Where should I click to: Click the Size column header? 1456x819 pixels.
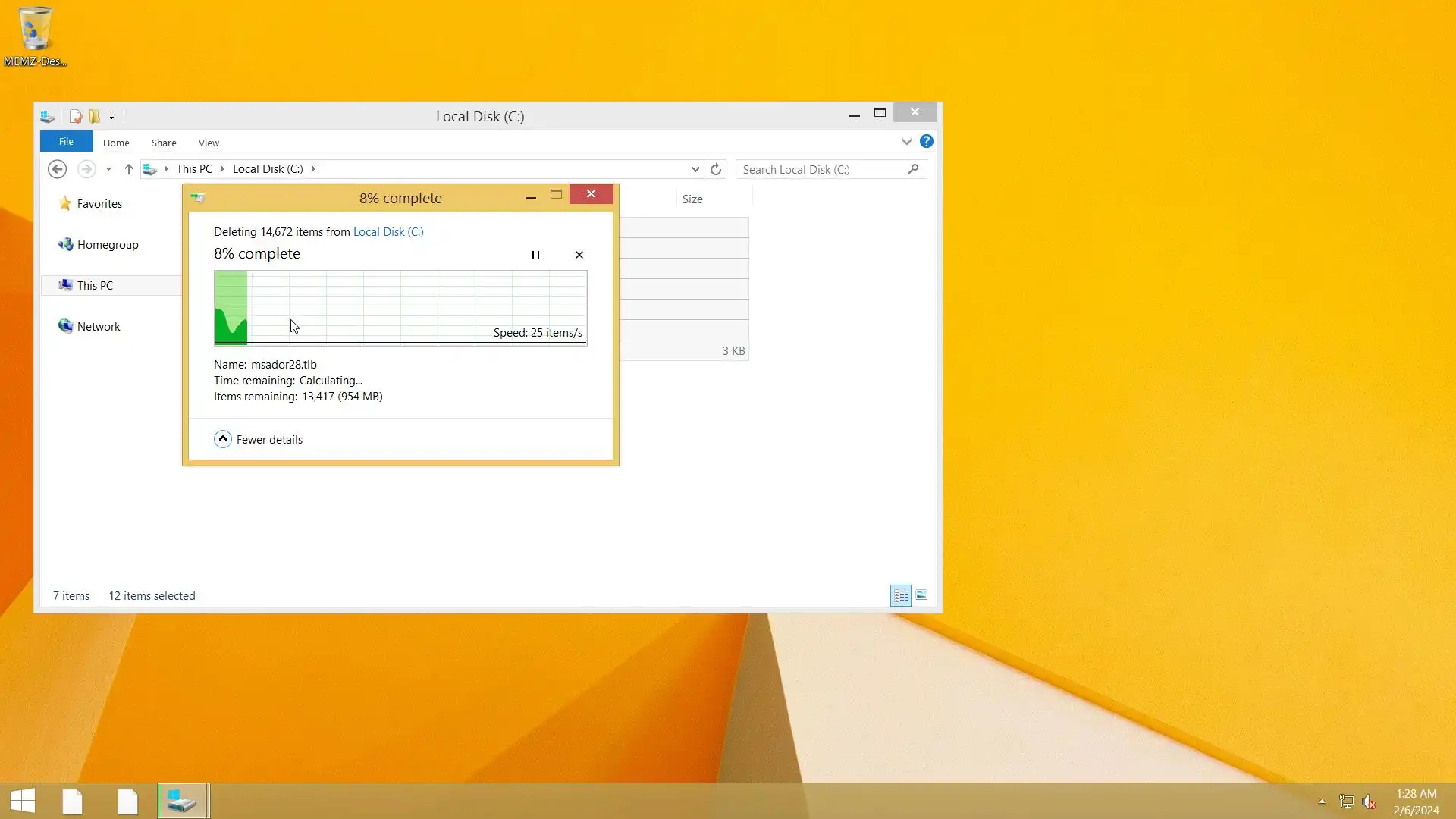(692, 199)
